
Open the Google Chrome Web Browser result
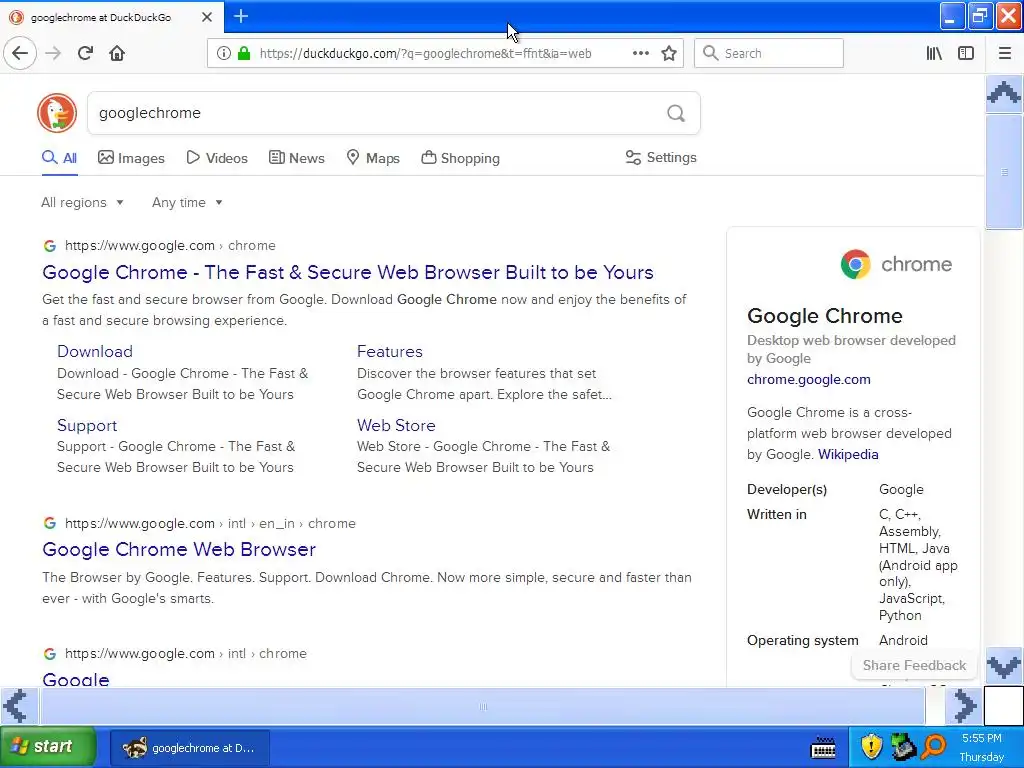[179, 549]
